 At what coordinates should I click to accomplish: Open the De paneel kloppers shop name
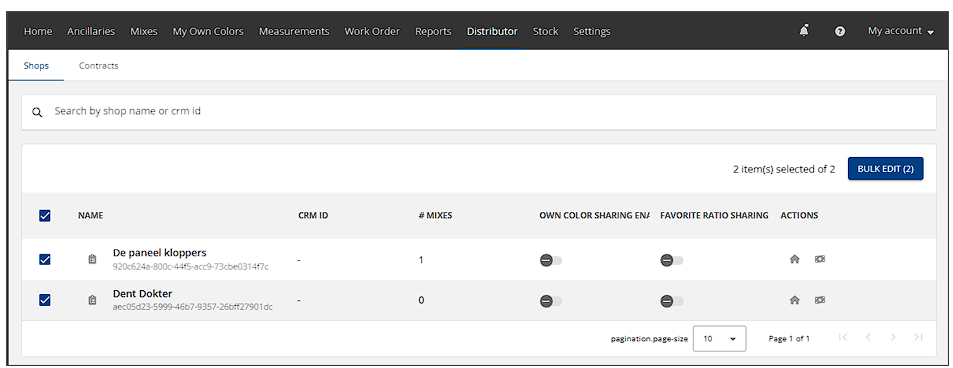coord(160,252)
